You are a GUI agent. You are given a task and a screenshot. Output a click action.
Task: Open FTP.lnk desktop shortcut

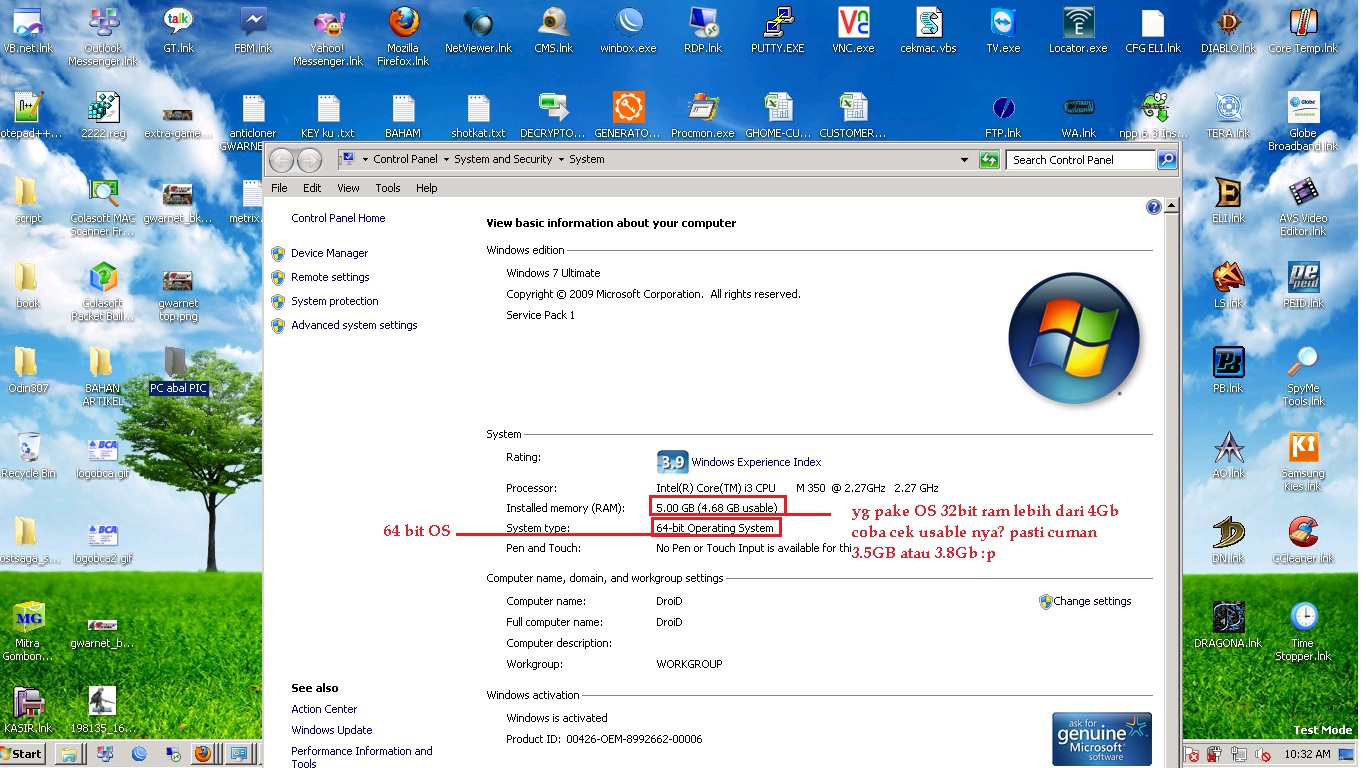pyautogui.click(x=1003, y=115)
